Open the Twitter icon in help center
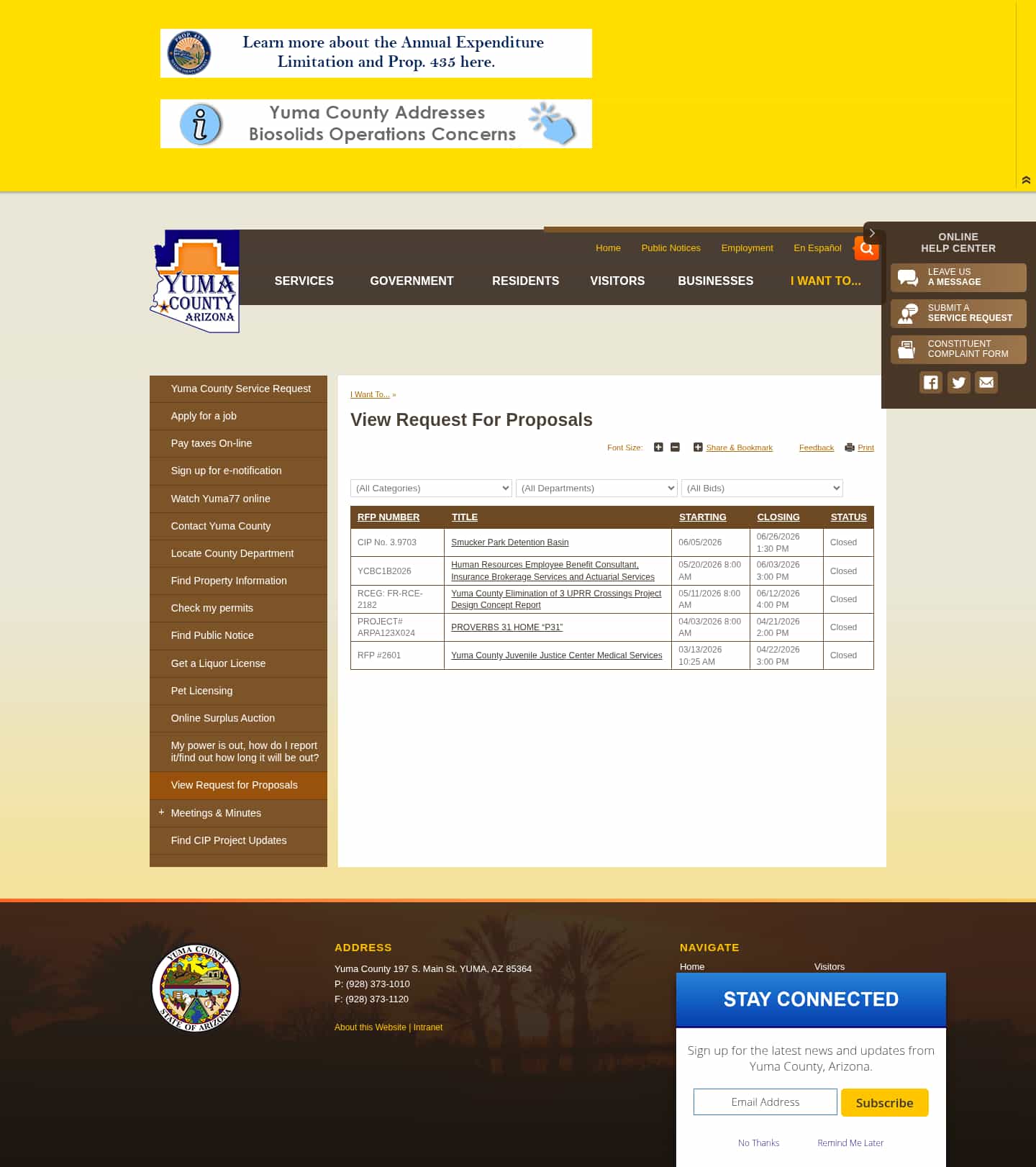The width and height of the screenshot is (1036, 1167). coord(958,382)
